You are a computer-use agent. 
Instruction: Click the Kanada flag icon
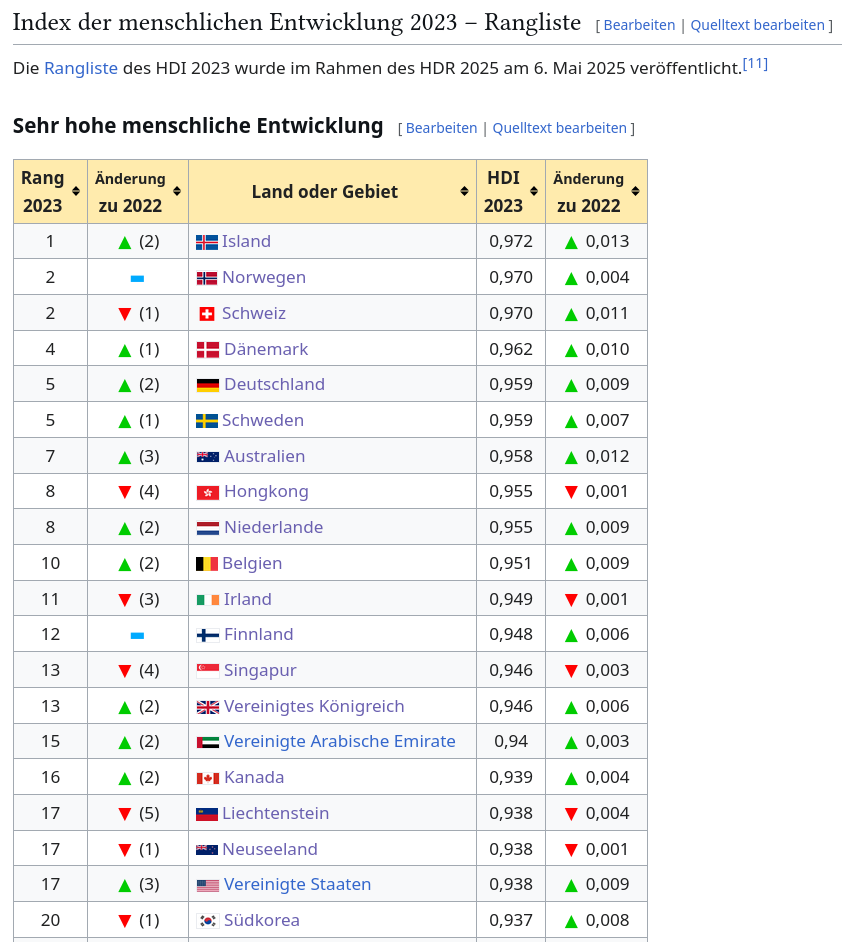click(208, 778)
